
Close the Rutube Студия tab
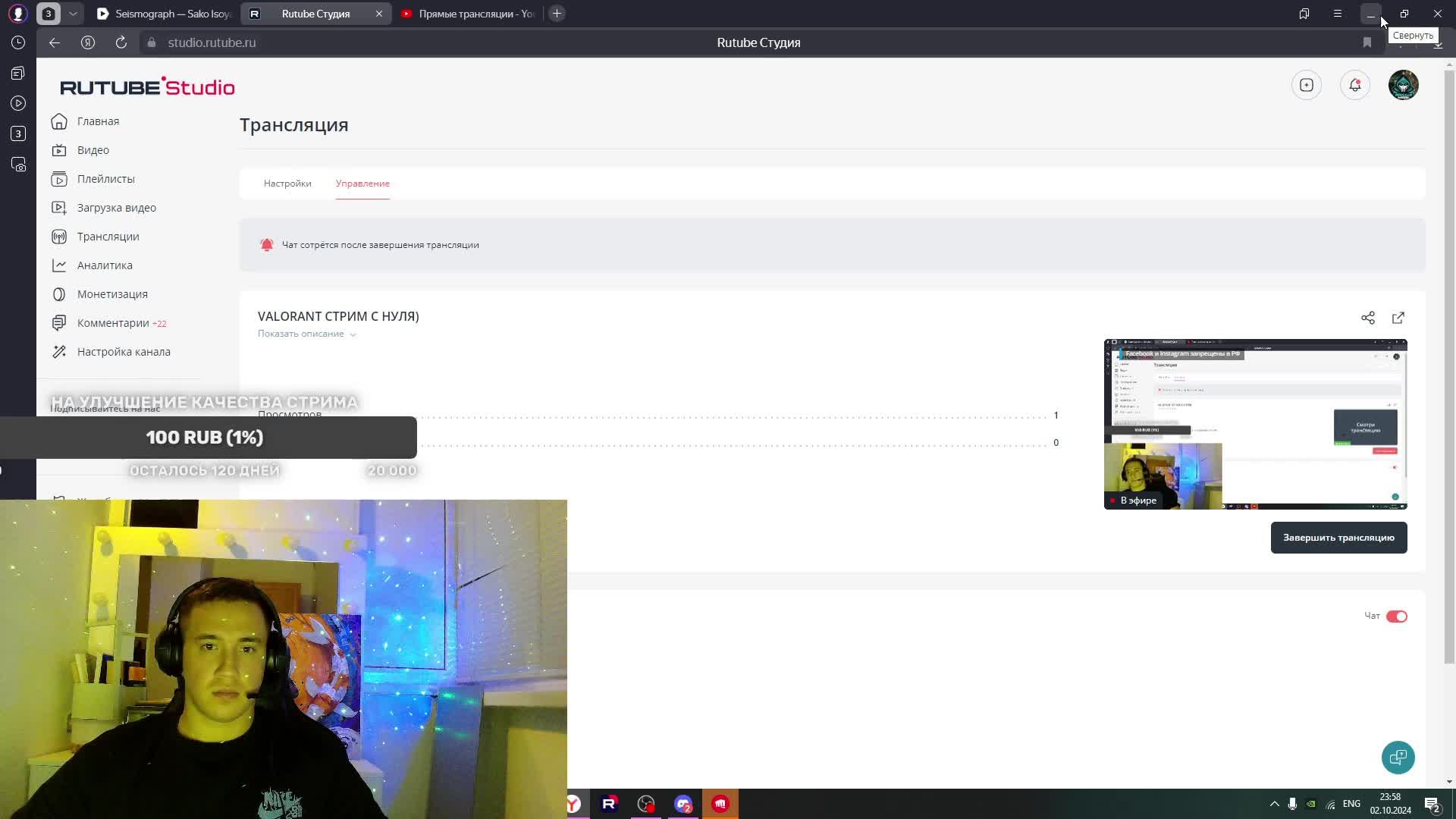(x=379, y=14)
